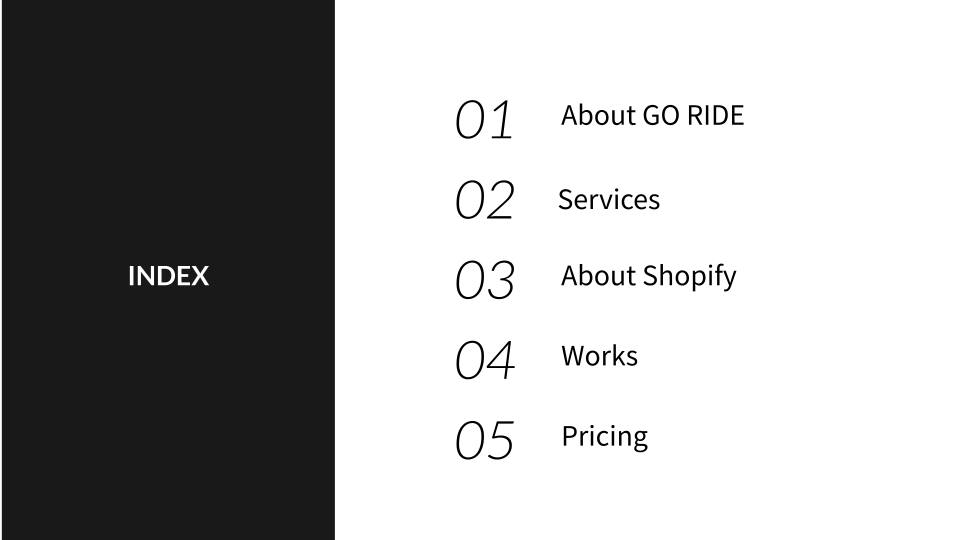This screenshot has height=540, width=960.
Task: Select the number 01 entry
Action: [x=484, y=119]
